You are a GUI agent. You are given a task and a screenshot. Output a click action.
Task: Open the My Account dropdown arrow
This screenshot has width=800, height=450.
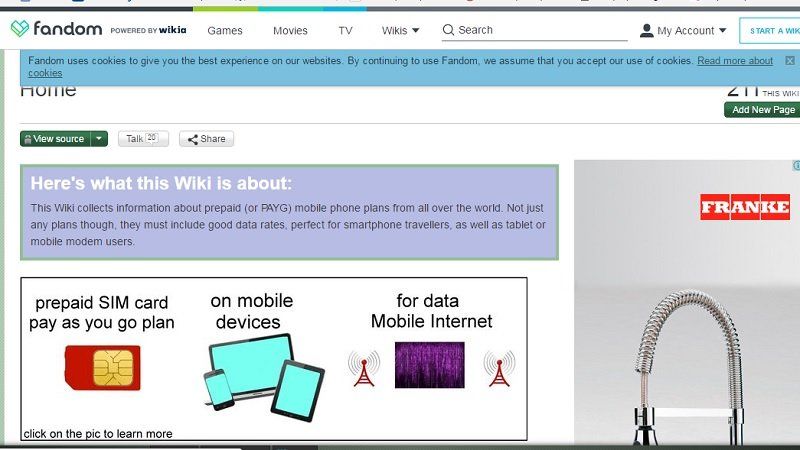[723, 30]
